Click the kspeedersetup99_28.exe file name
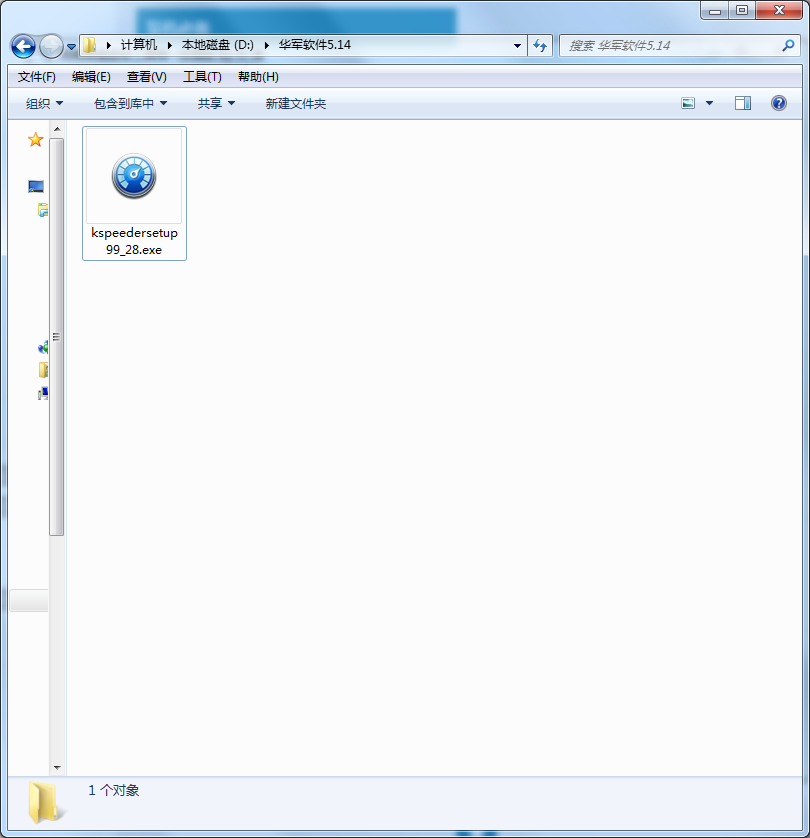Screen dimensions: 810x838 click(x=134, y=241)
